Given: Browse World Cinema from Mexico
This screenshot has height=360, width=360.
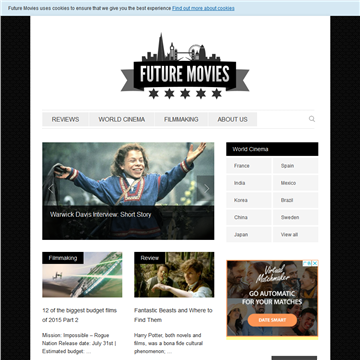Looking at the screenshot, I should 296,183.
